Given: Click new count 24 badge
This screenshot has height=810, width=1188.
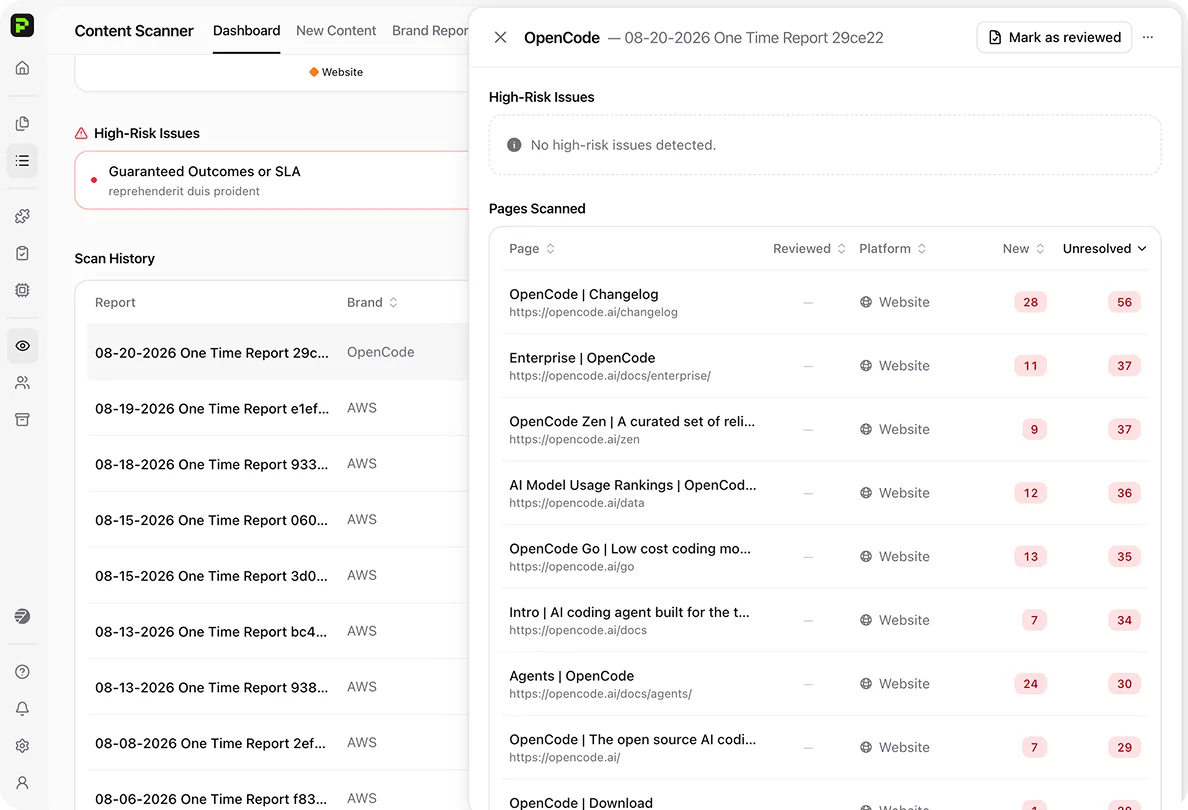Looking at the screenshot, I should (1030, 683).
